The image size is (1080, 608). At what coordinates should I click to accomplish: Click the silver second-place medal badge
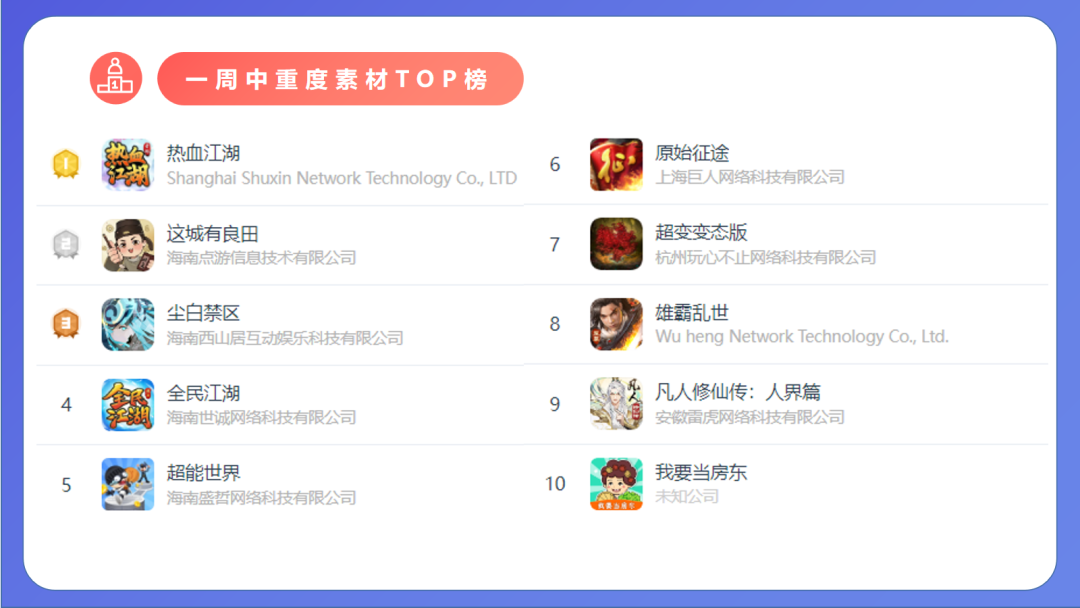tap(66, 244)
